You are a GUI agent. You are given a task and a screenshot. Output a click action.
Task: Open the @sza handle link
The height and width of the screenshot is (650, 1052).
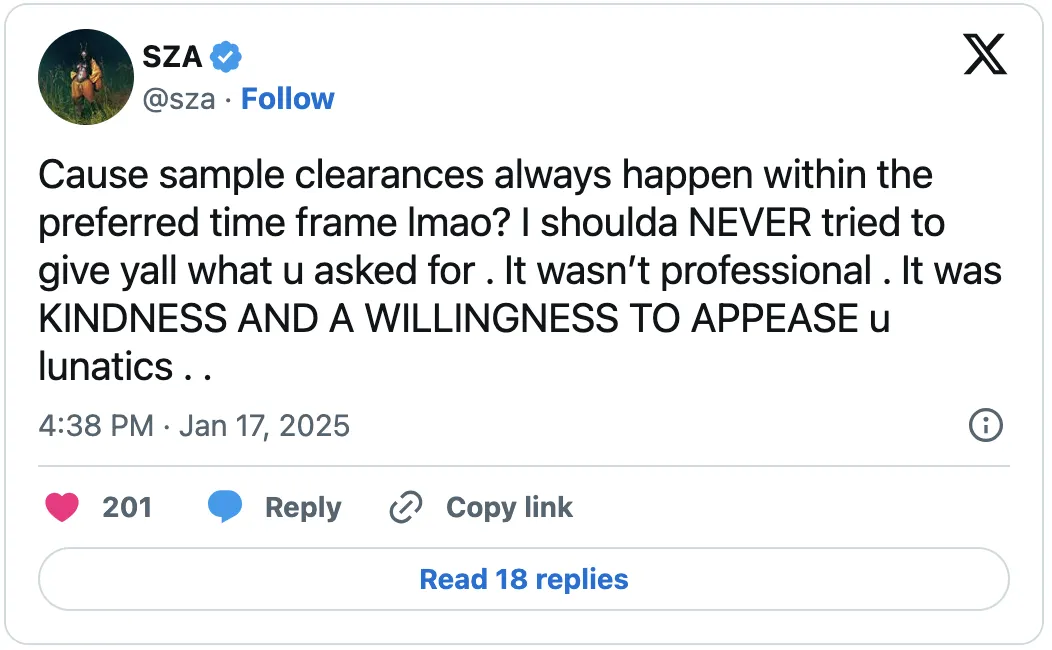(x=178, y=99)
